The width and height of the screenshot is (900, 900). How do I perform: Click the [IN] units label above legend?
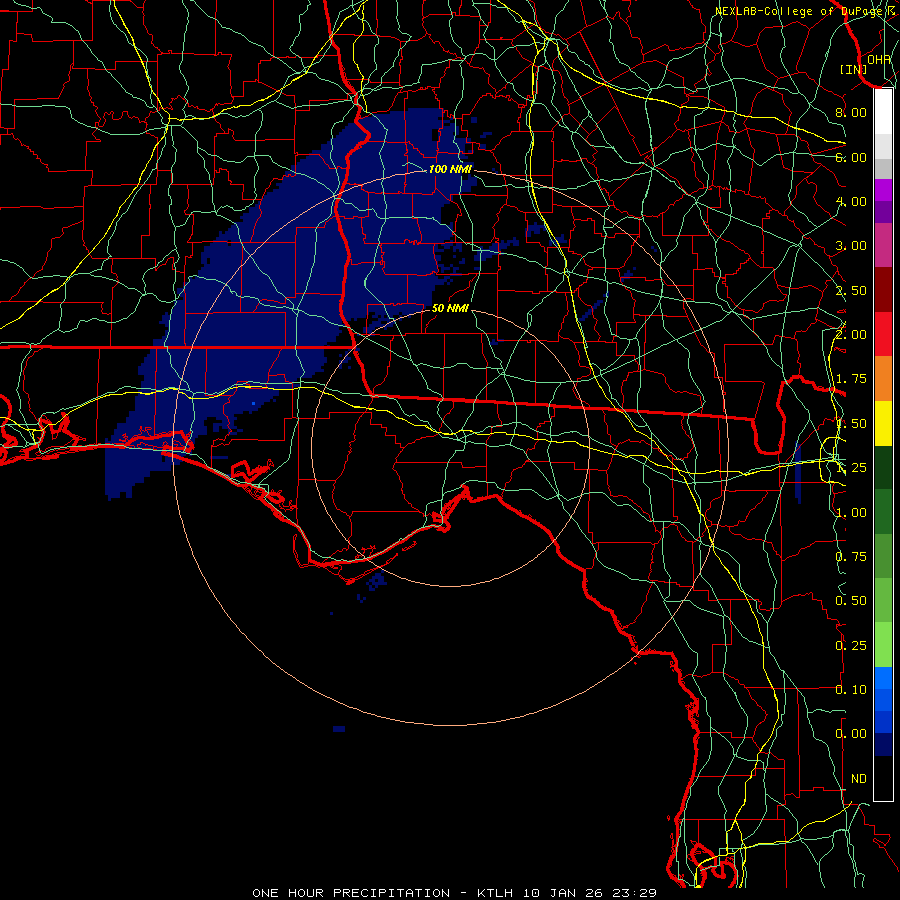[854, 69]
